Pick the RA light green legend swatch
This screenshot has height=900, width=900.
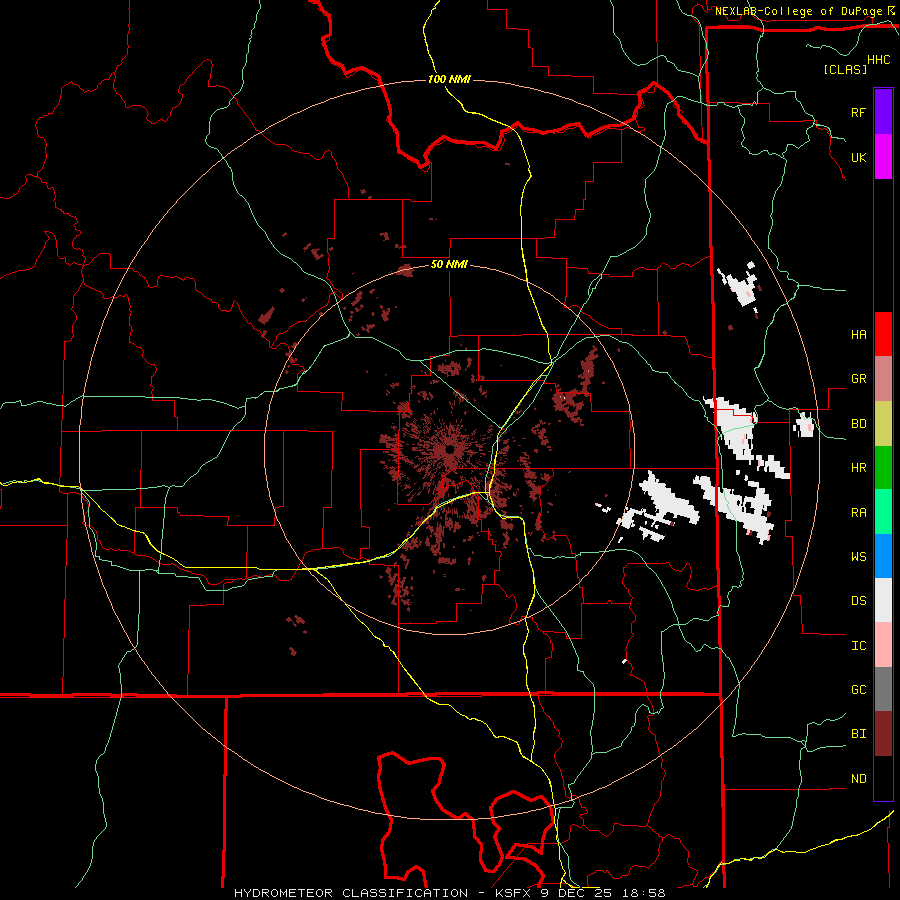tap(883, 512)
